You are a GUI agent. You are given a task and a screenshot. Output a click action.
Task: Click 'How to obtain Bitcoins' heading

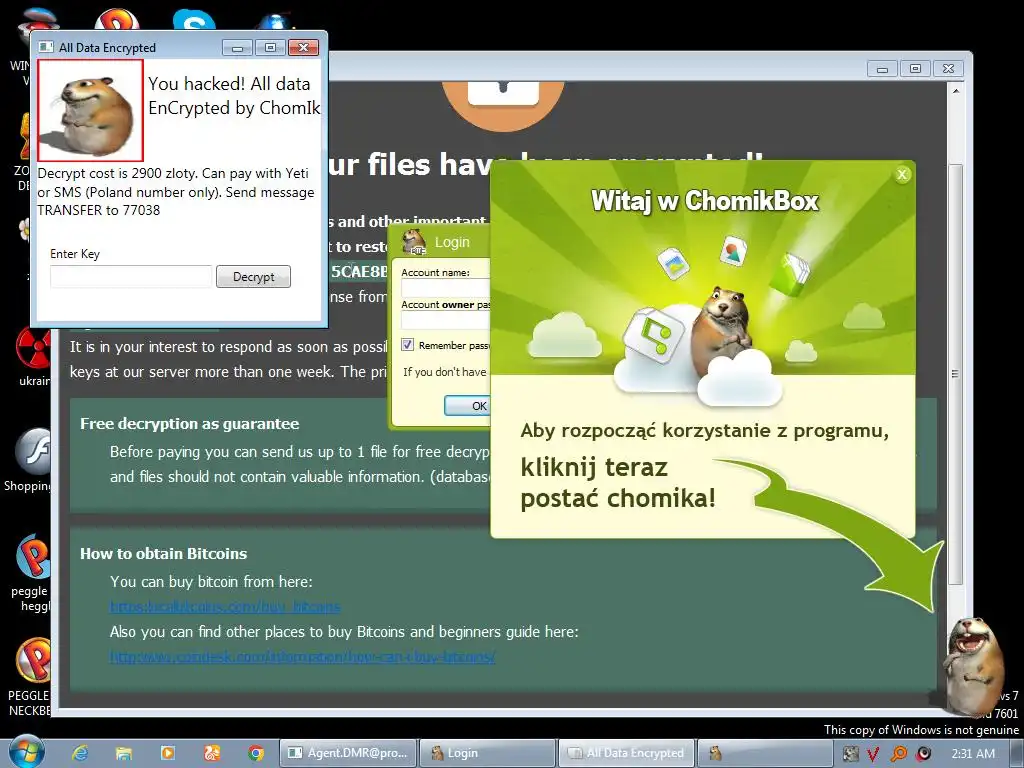point(163,554)
